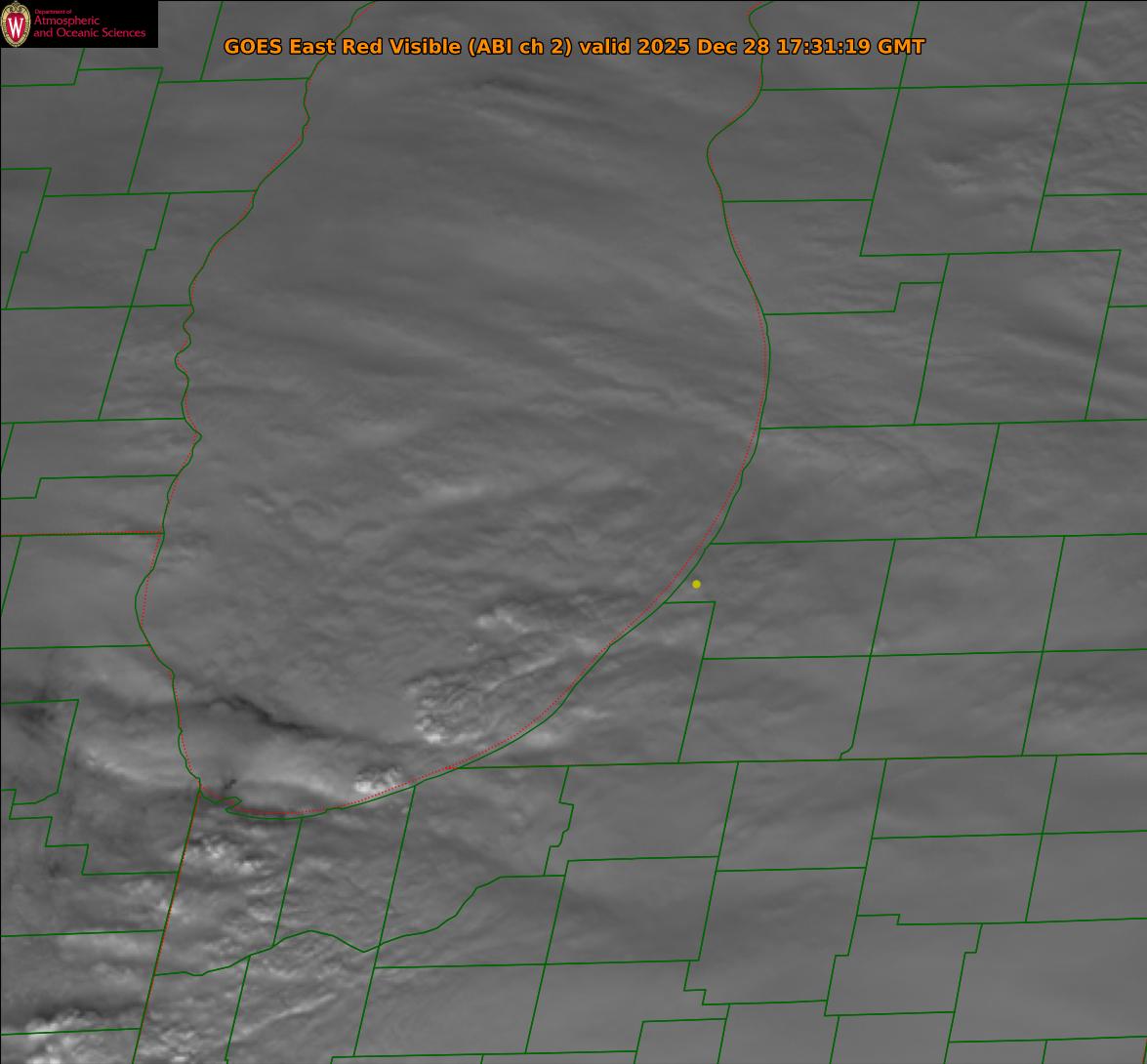Click the small 'Department of' label
Image resolution: width=1147 pixels, height=1064 pixels.
[x=52, y=12]
